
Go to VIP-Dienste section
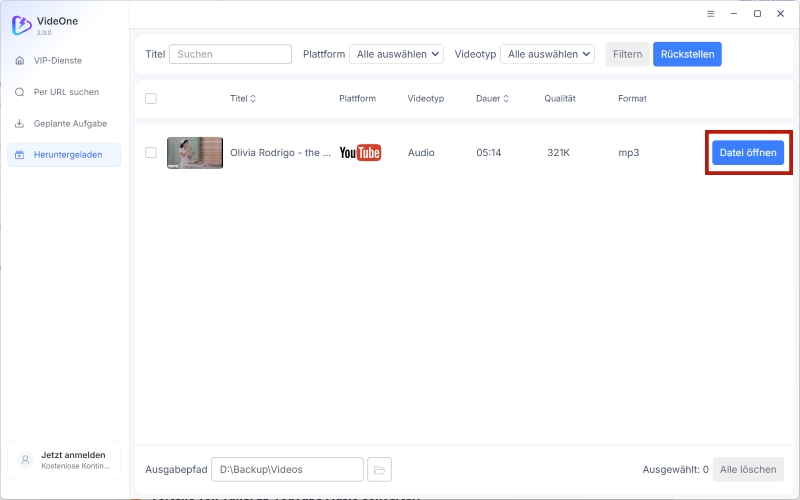click(64, 61)
